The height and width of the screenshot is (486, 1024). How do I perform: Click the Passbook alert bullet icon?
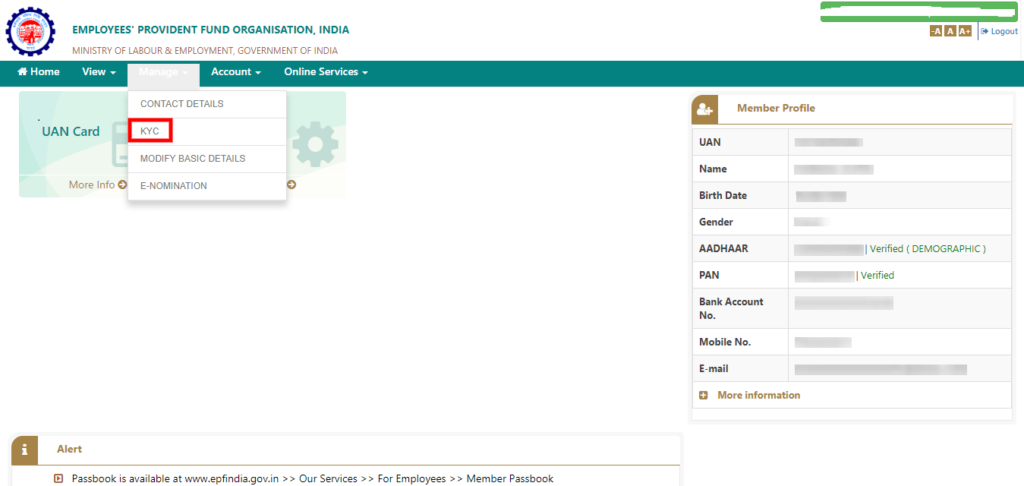coord(59,479)
